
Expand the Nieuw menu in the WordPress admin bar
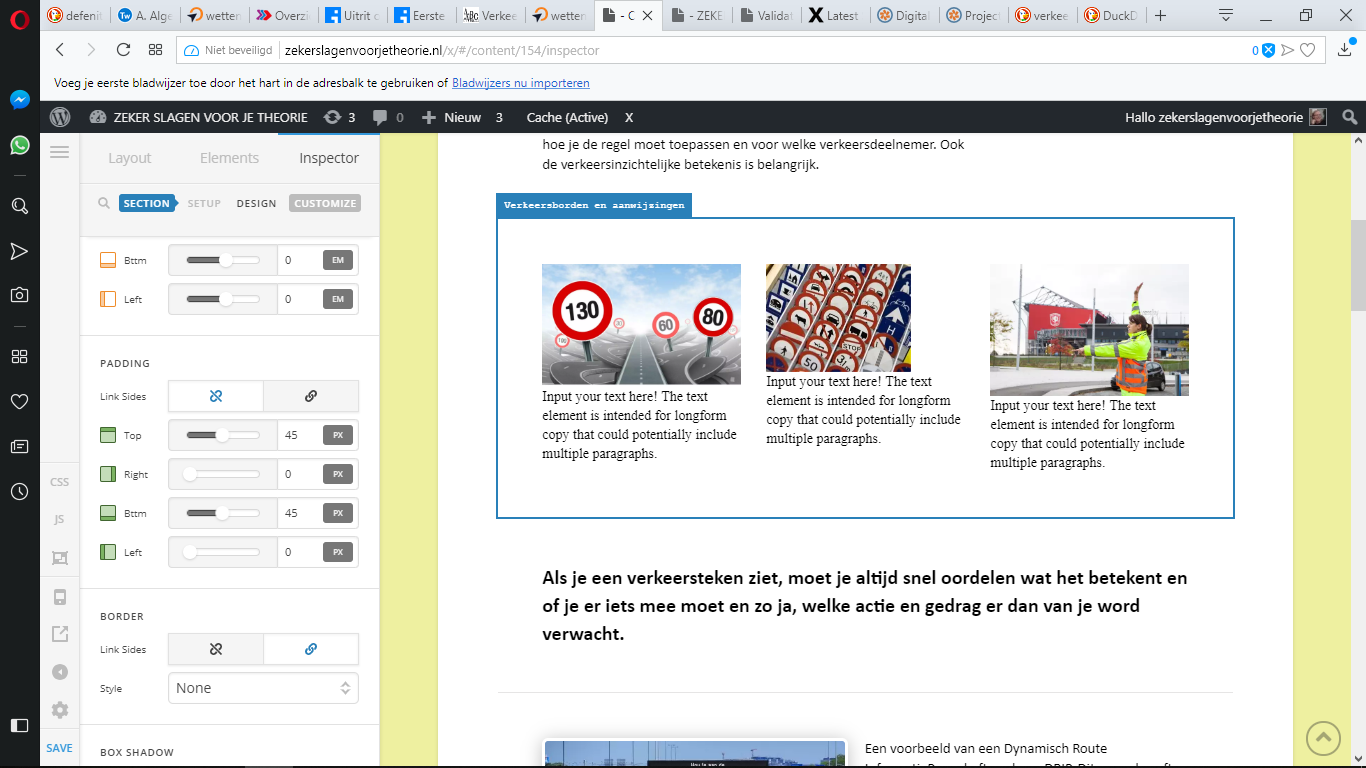pyautogui.click(x=450, y=117)
